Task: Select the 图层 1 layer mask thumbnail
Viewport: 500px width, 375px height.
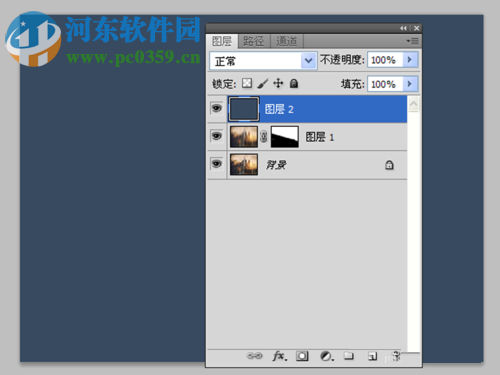Action: tap(285, 137)
